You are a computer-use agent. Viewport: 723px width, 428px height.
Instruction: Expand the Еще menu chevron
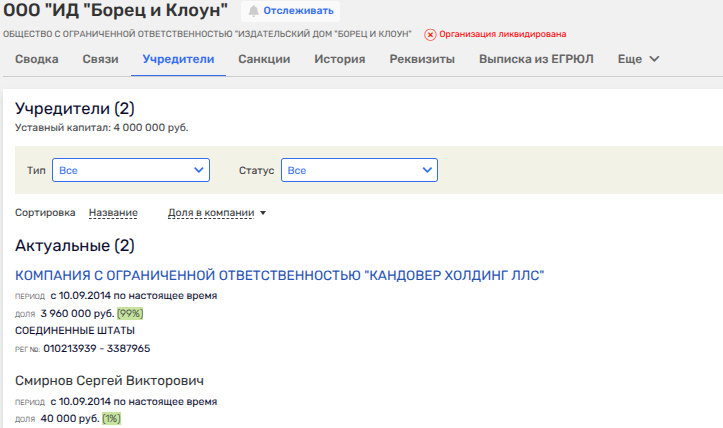click(x=655, y=59)
